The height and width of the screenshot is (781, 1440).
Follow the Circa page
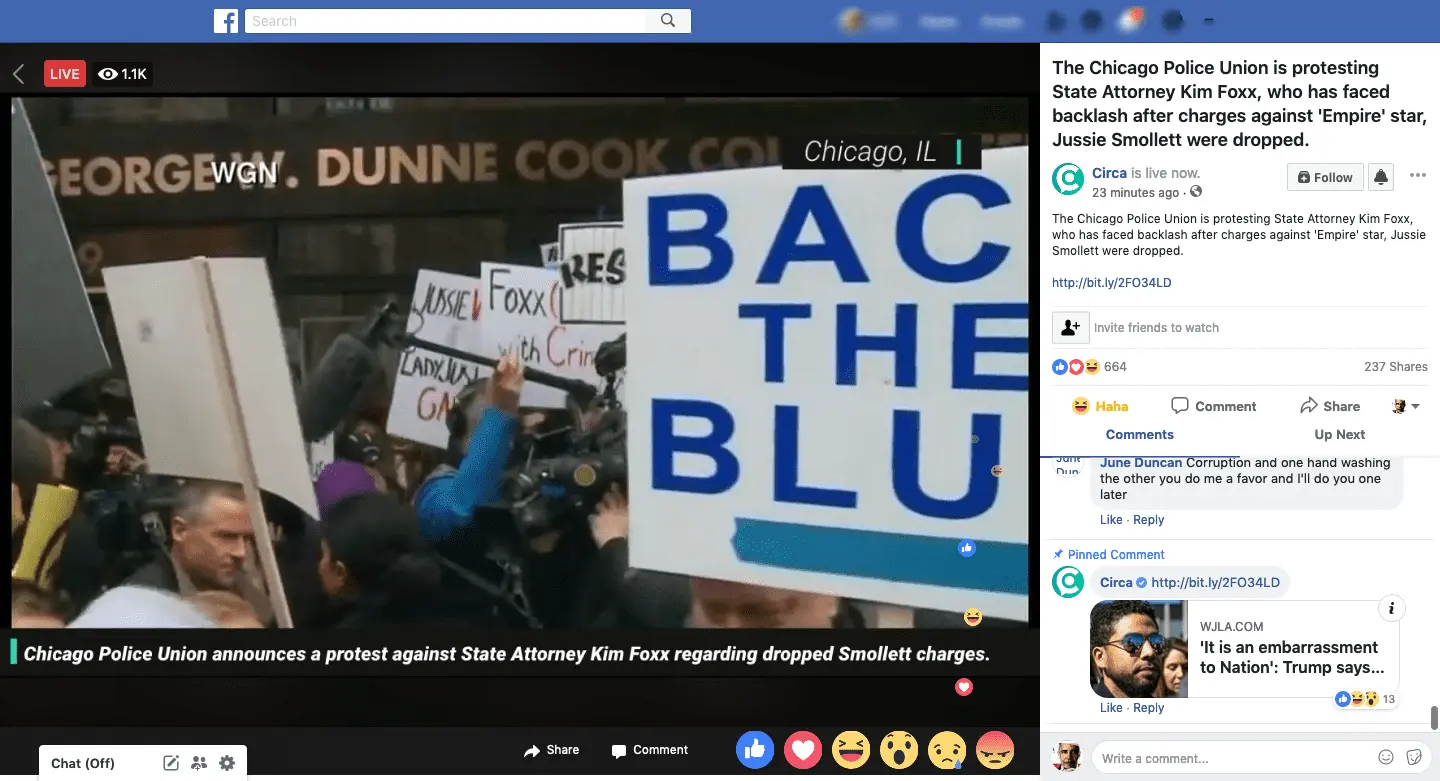point(1324,177)
